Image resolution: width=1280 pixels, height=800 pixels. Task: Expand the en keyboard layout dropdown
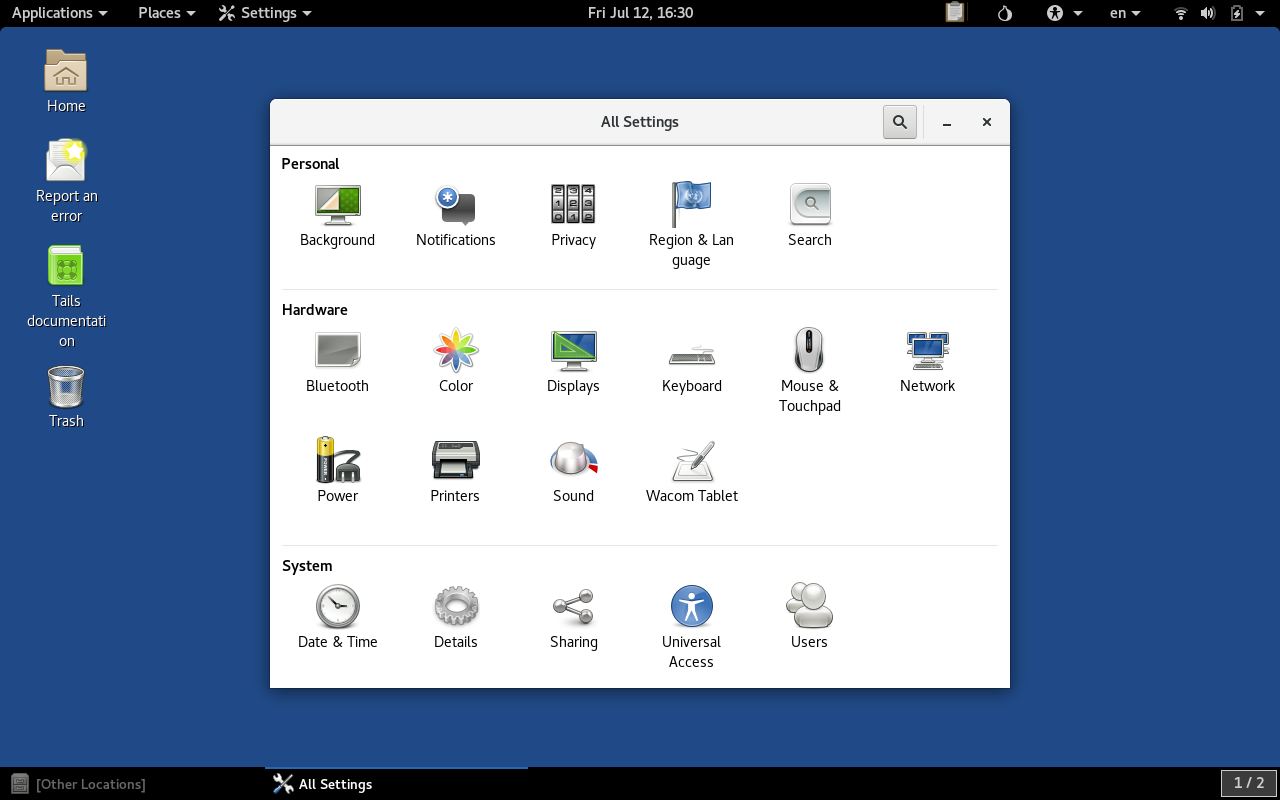coord(1125,13)
